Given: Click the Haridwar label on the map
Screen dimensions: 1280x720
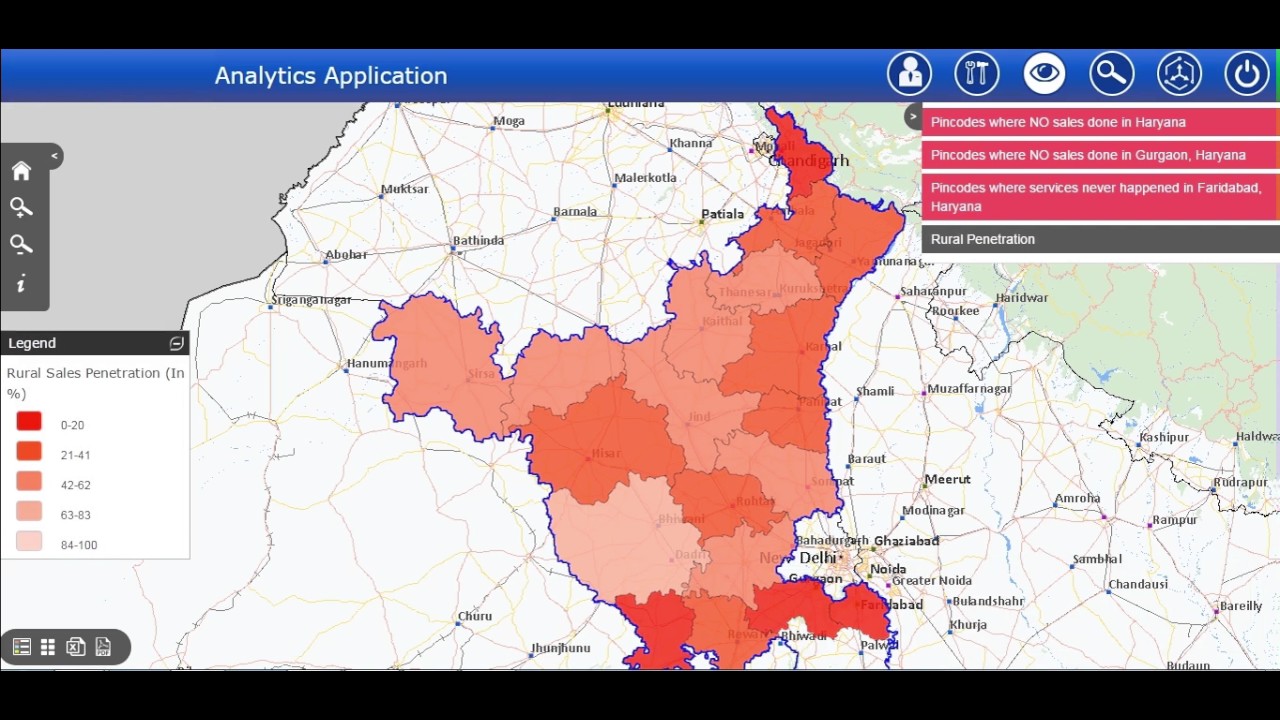Looking at the screenshot, I should (x=1022, y=298).
